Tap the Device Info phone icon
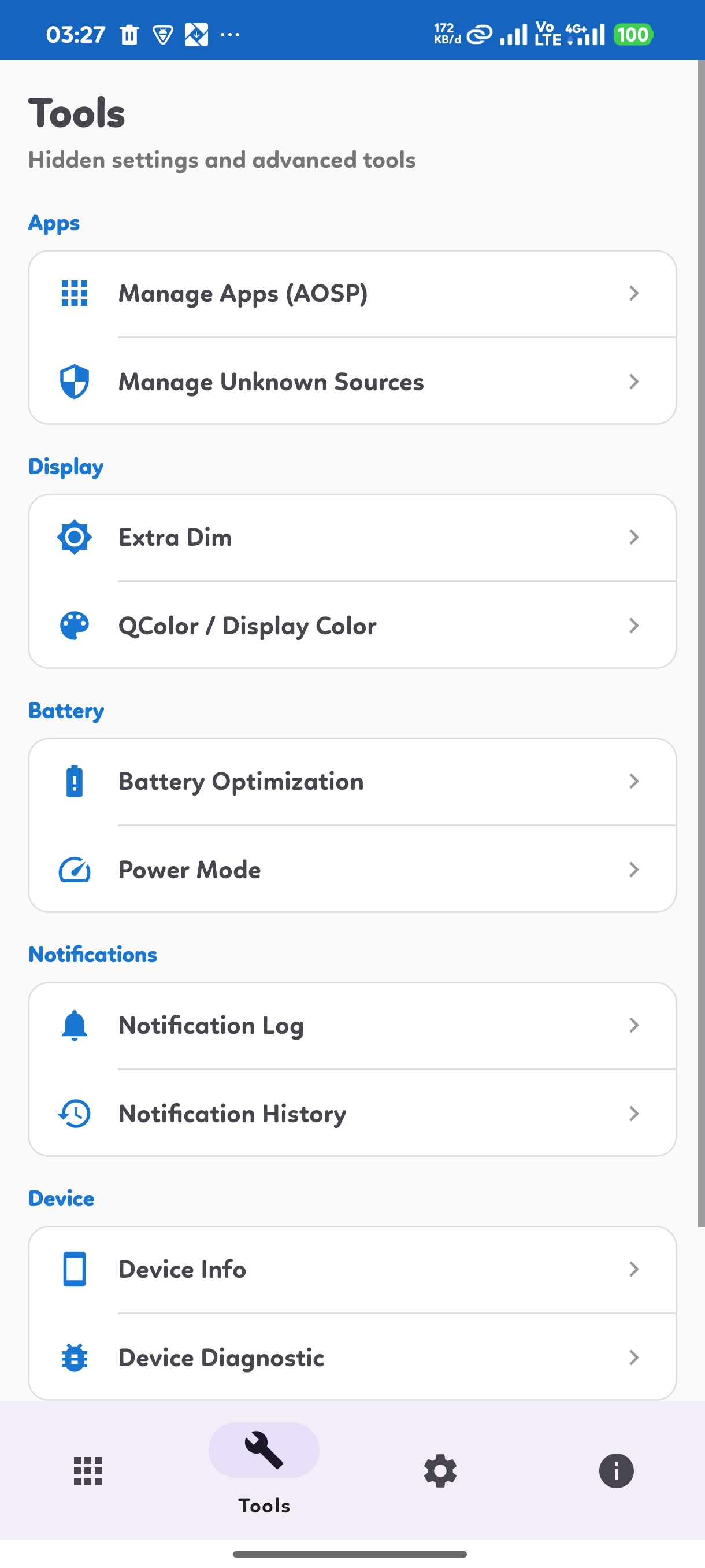Screen dimensions: 705x1568 pyautogui.click(x=74, y=1269)
